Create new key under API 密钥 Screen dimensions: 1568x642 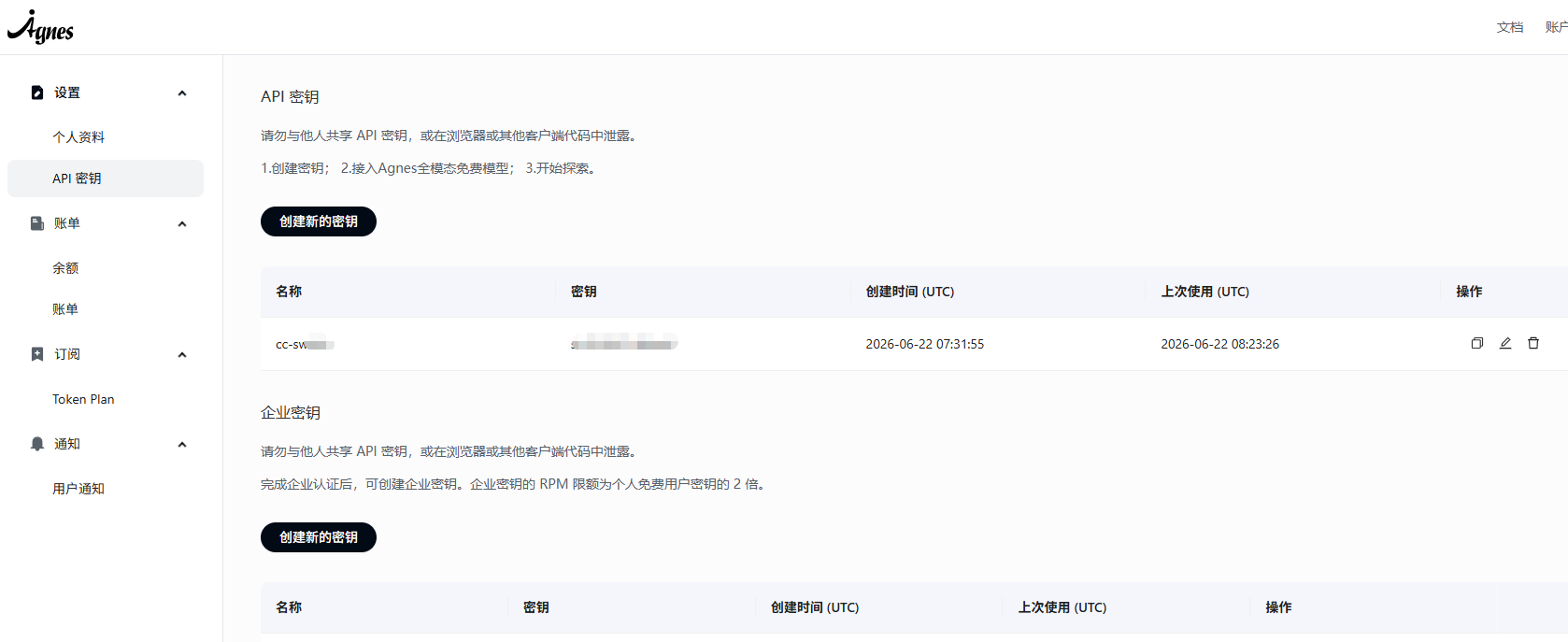tap(319, 221)
